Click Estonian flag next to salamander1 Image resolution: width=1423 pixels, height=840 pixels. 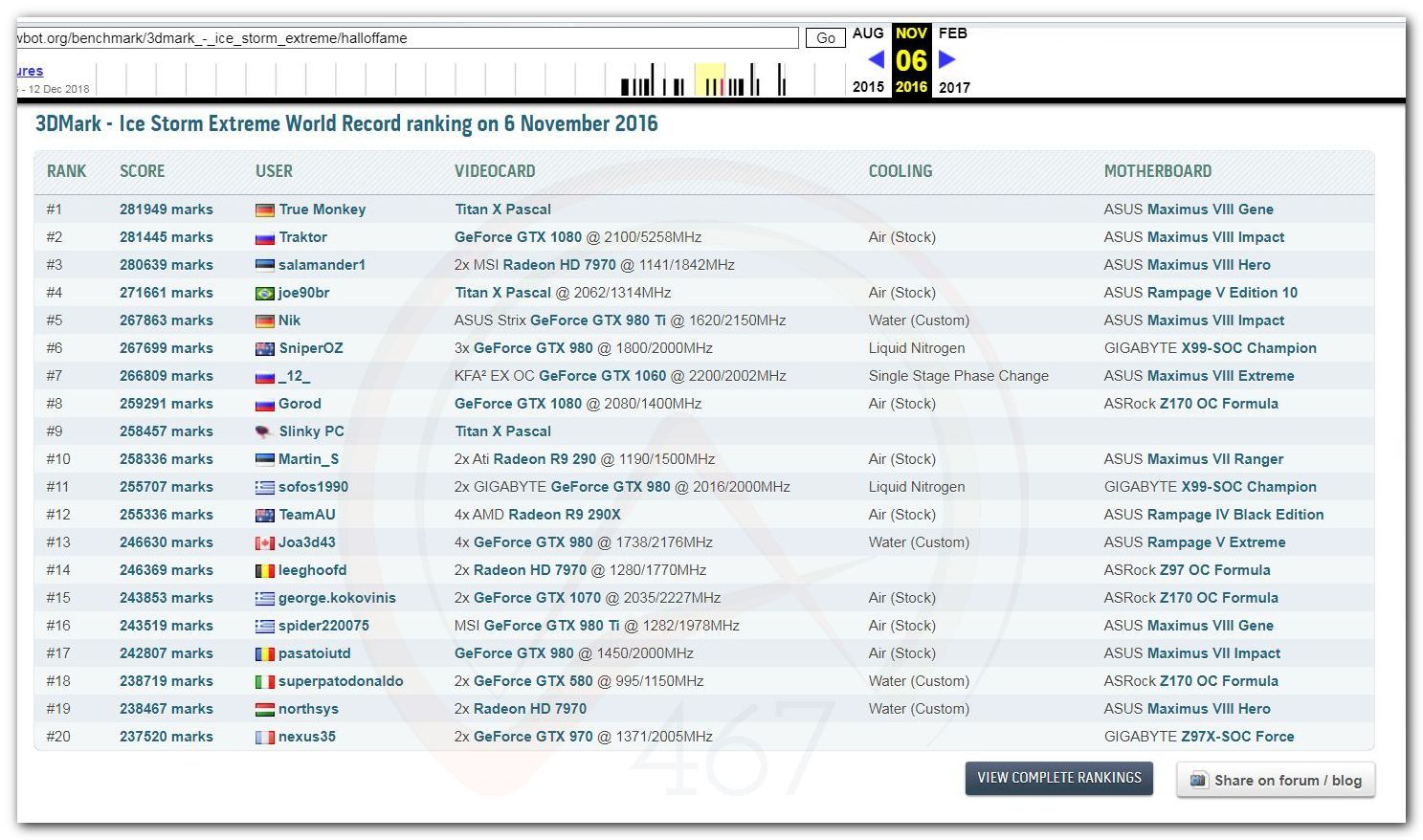click(x=265, y=266)
